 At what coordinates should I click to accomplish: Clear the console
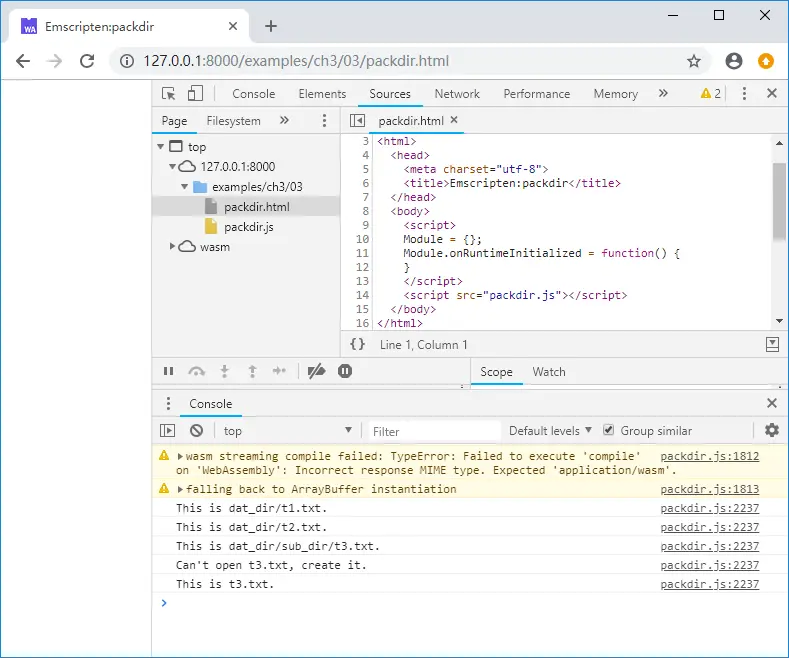coord(196,431)
